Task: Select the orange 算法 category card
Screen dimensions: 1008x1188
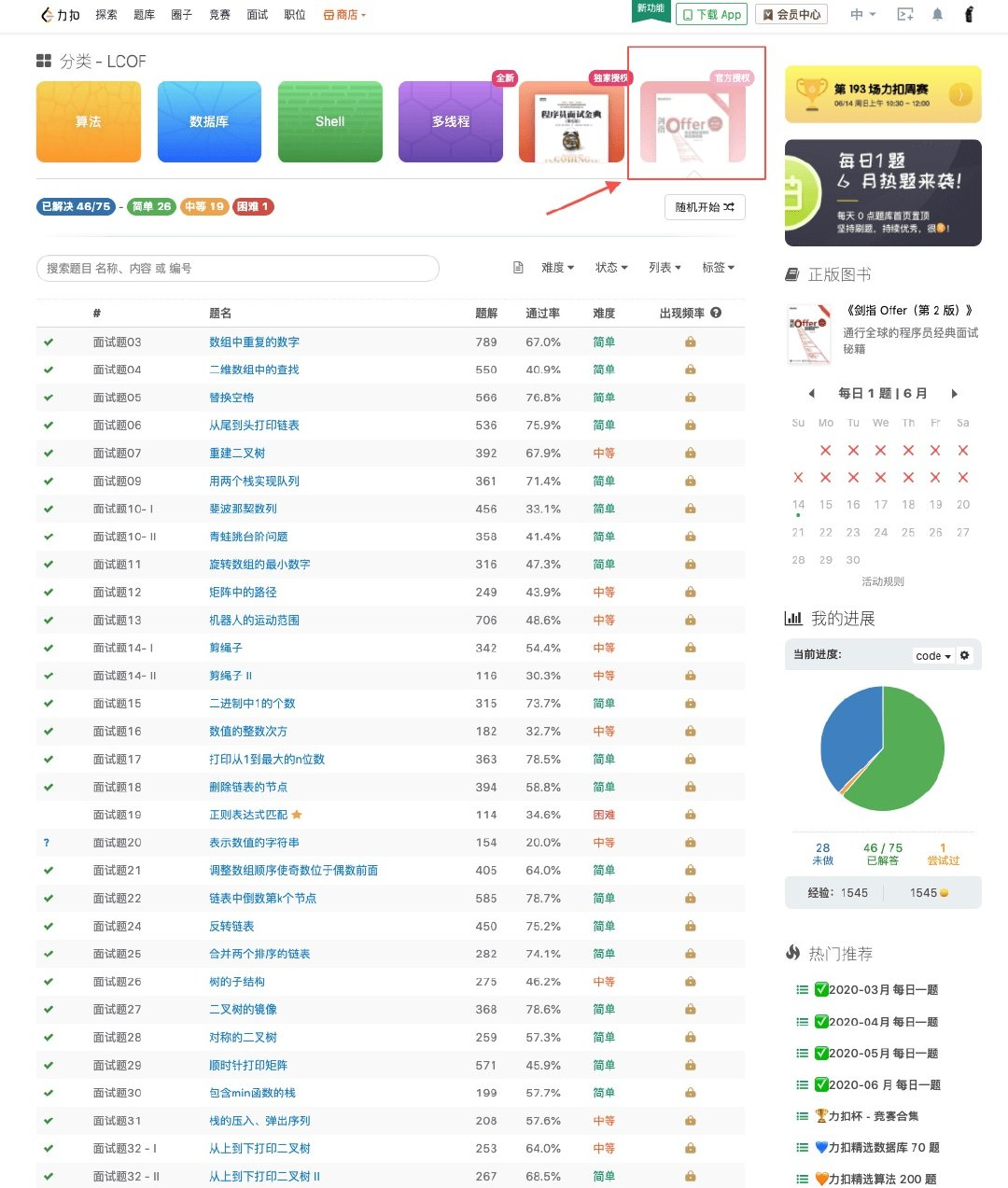Action: click(89, 121)
